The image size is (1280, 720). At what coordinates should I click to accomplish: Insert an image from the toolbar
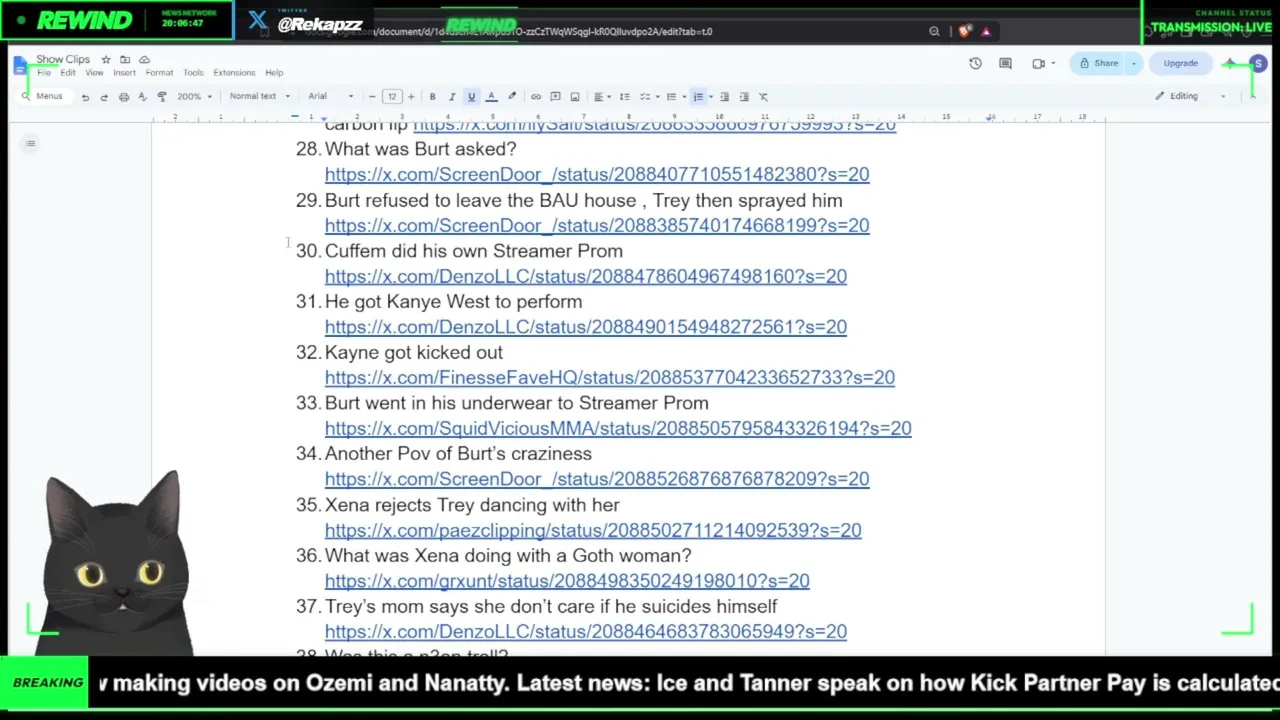pyautogui.click(x=575, y=97)
